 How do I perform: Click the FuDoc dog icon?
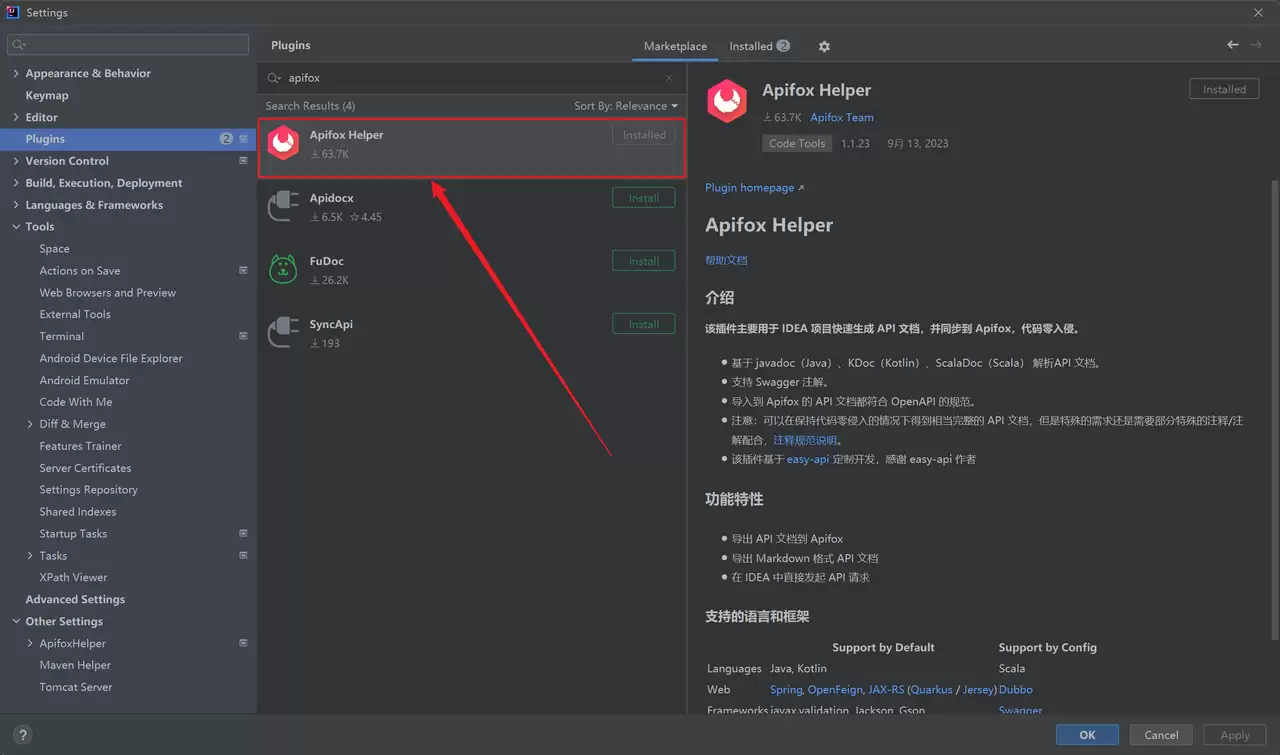pos(284,270)
